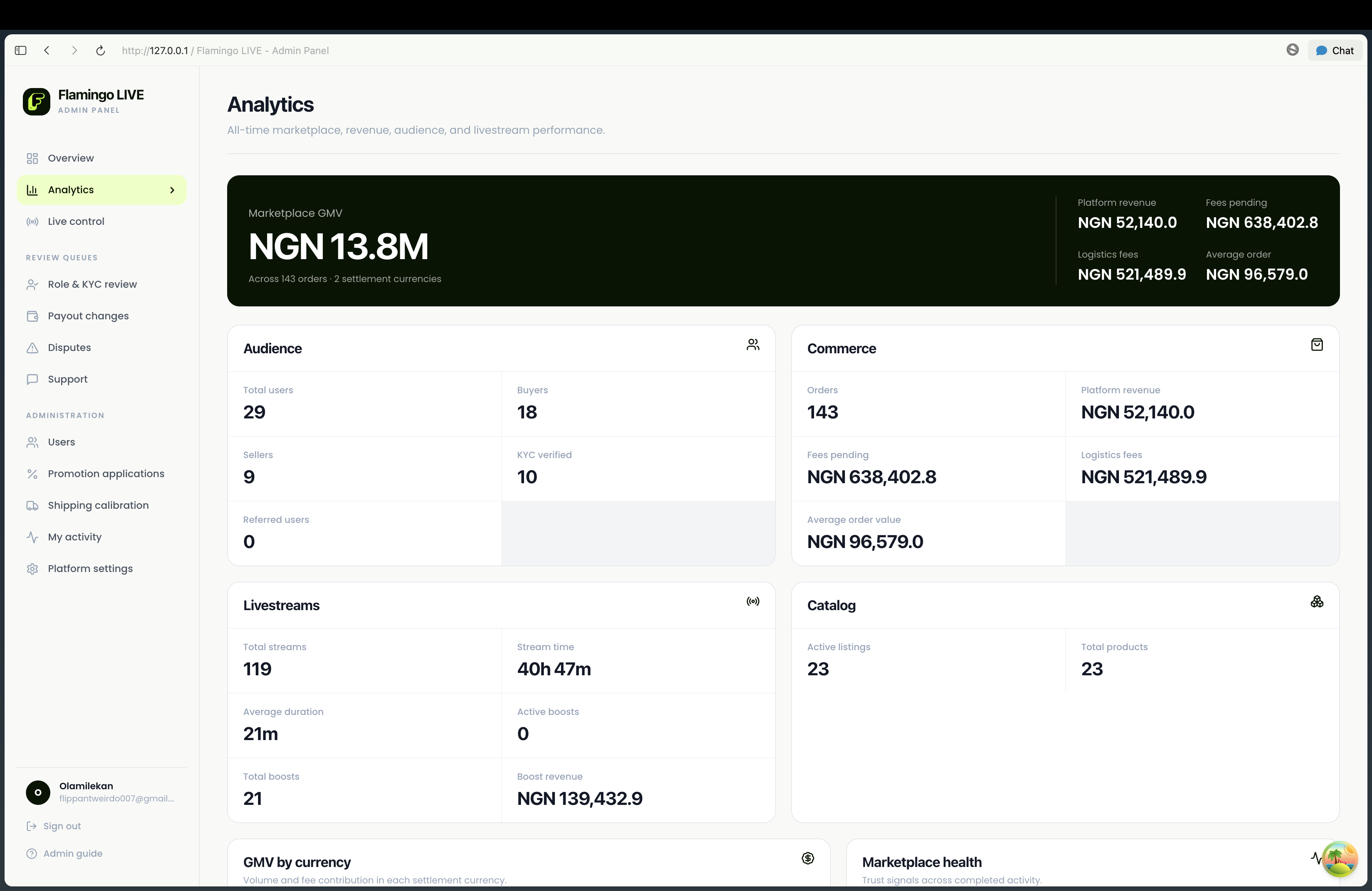
Task: Click the palm tree floating avatar
Action: tap(1340, 859)
